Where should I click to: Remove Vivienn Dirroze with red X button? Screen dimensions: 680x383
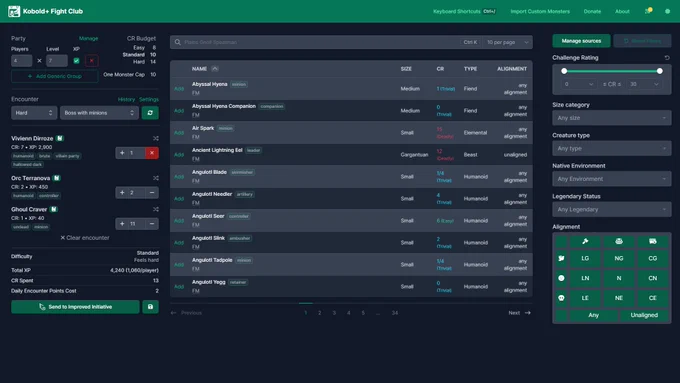click(152, 153)
